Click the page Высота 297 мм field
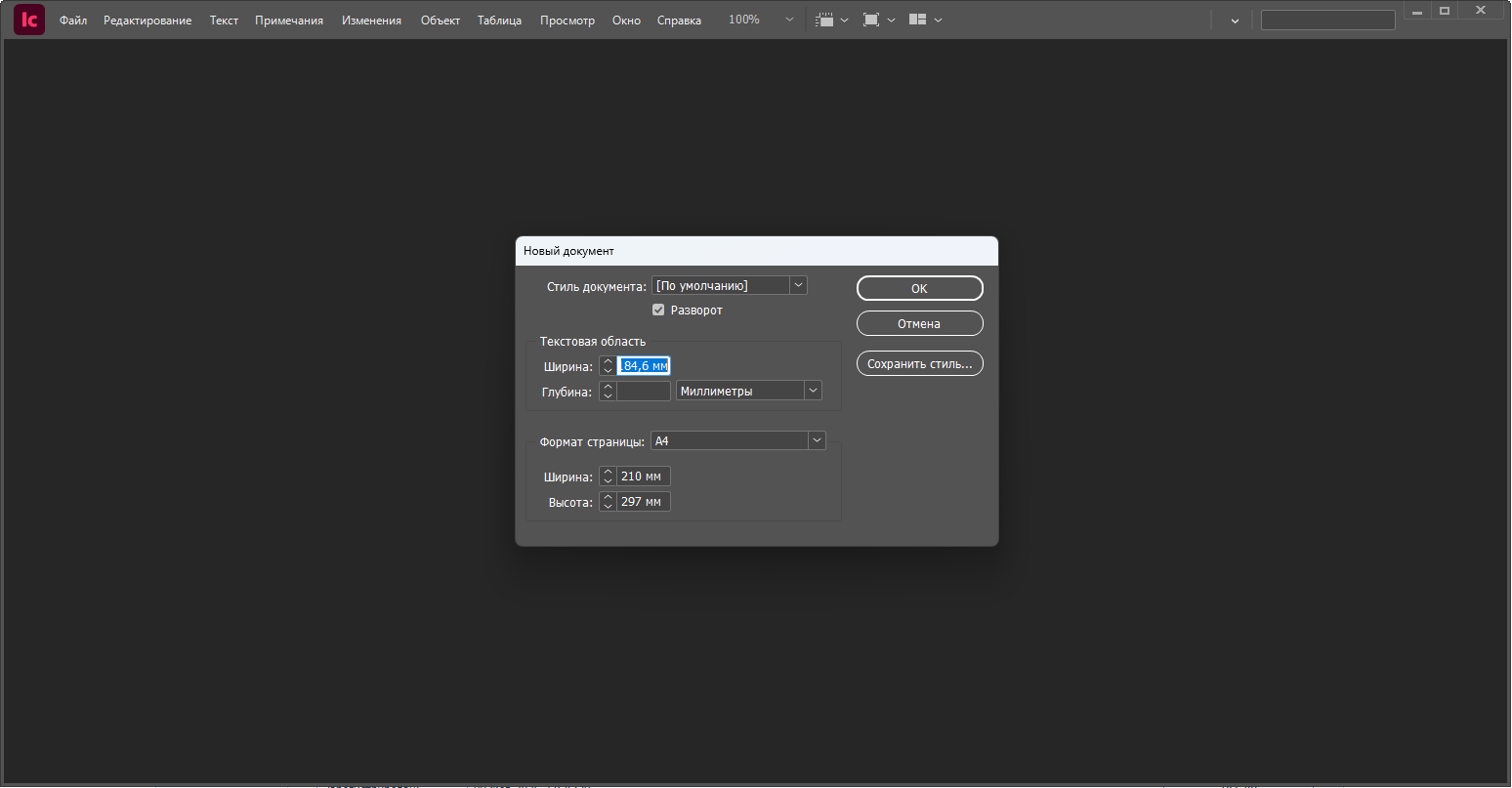1512x788 pixels. point(644,502)
